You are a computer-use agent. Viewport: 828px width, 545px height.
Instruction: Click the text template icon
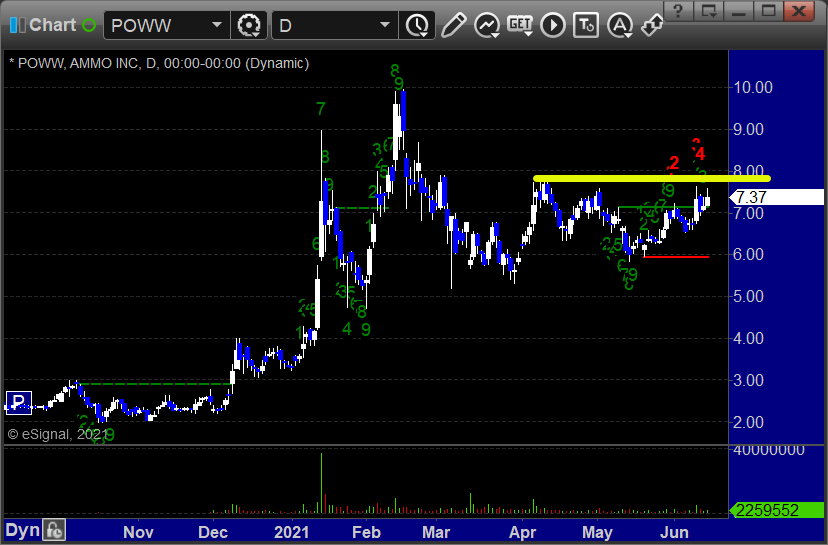[586, 25]
